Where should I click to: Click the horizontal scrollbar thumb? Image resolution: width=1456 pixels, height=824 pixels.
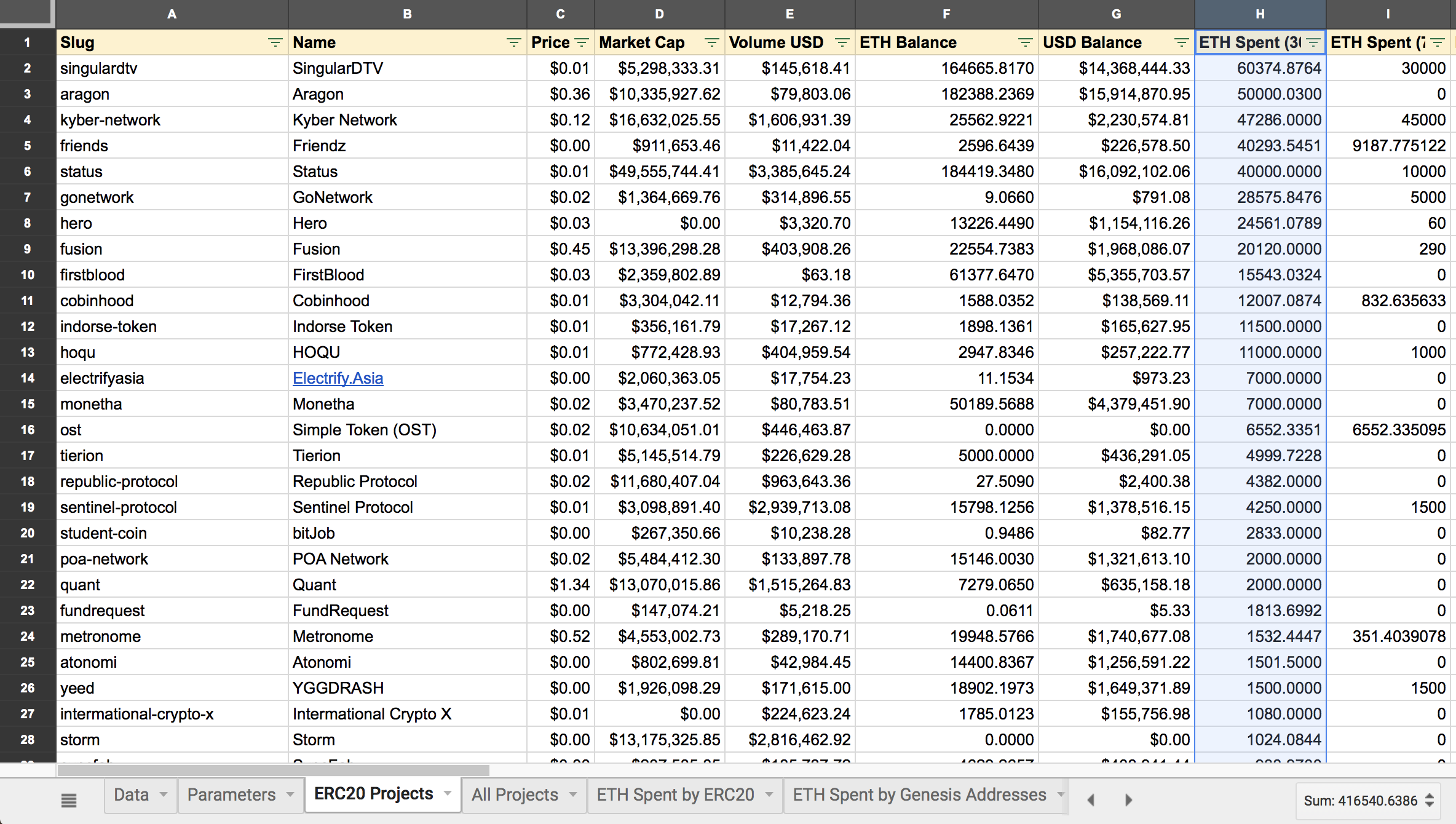click(x=274, y=771)
